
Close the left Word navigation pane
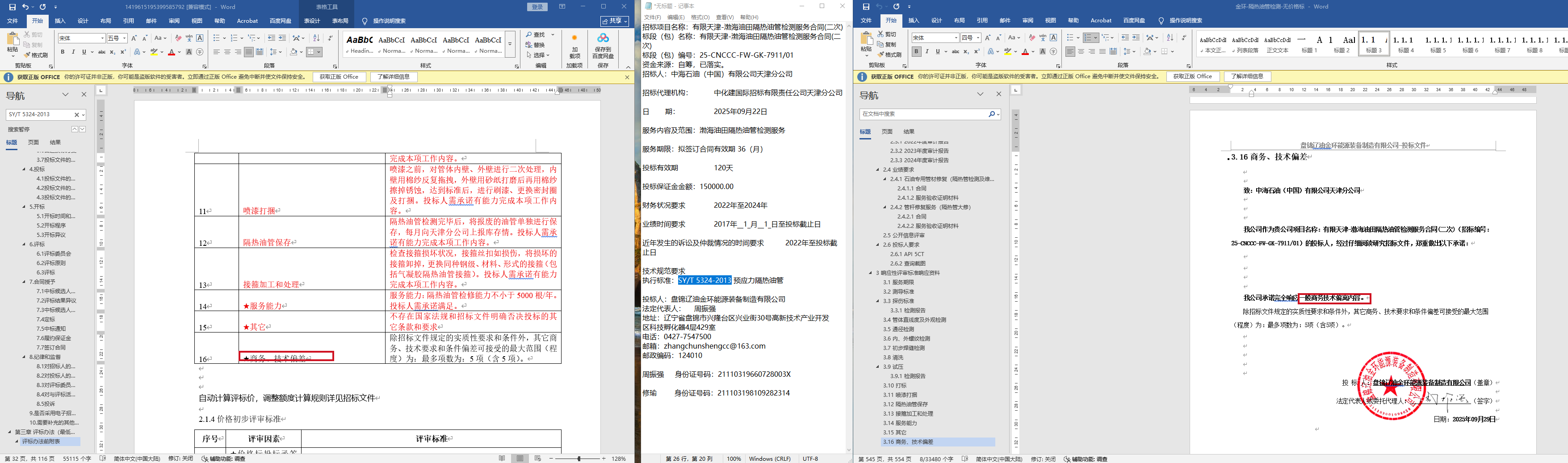click(84, 94)
